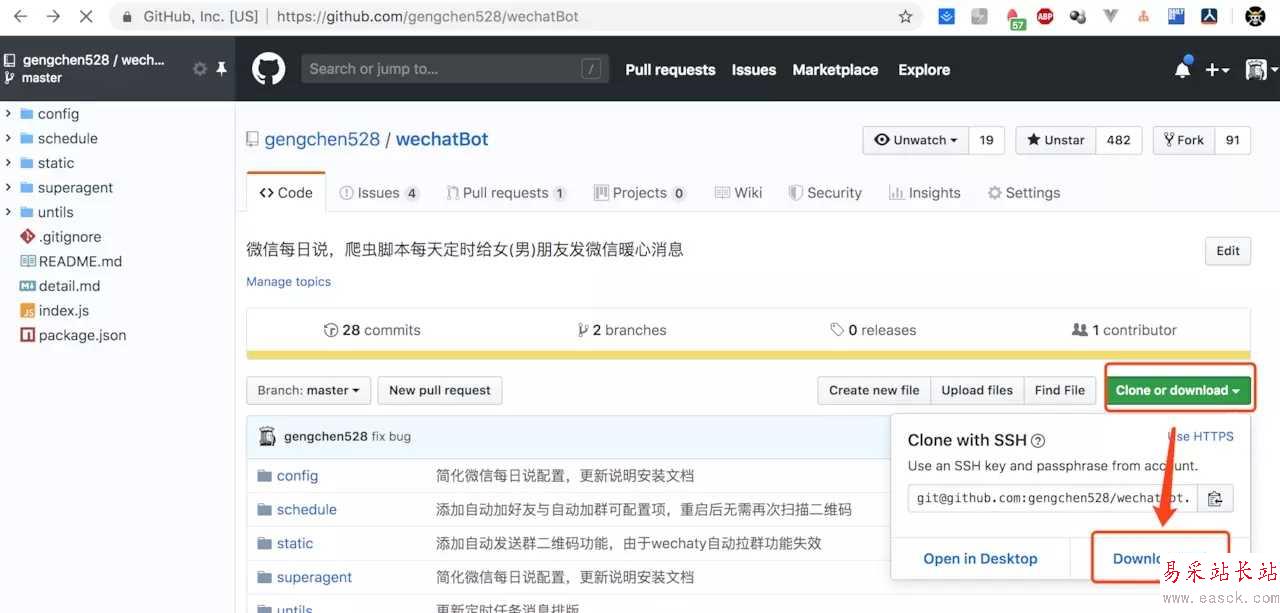
Task: Expand the superagent folder in sidebar
Action: point(8,187)
